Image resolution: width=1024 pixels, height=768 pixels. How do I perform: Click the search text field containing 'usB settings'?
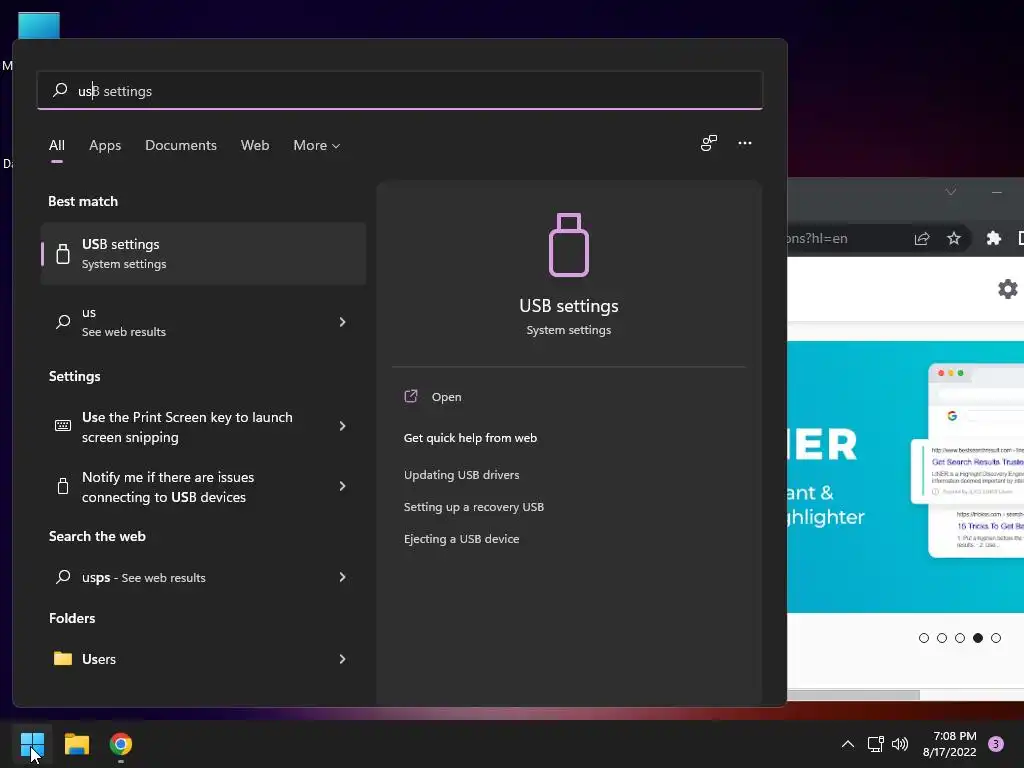400,90
